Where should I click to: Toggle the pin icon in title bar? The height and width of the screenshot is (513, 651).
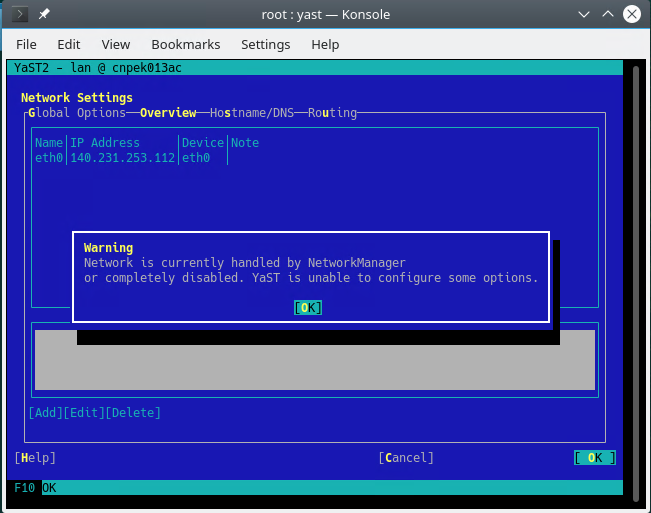[x=44, y=14]
